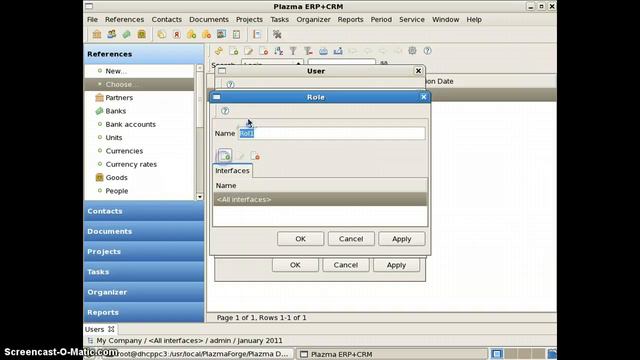Select the <All interfaces> row
This screenshot has height=360, width=640.
(320, 199)
